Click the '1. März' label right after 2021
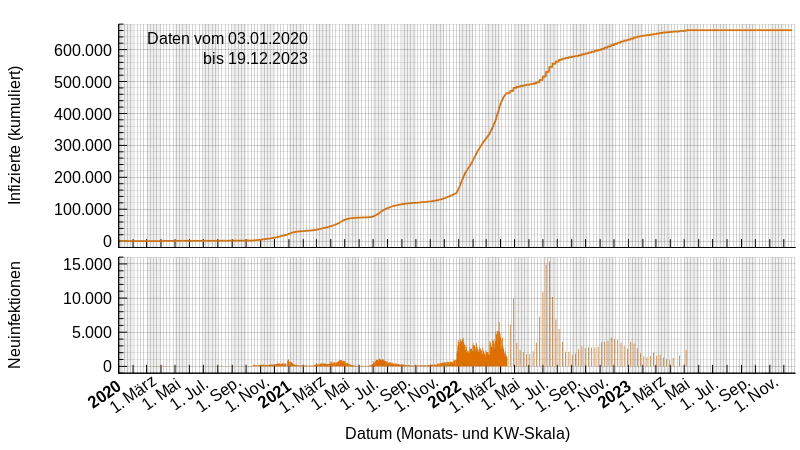 [x=303, y=396]
